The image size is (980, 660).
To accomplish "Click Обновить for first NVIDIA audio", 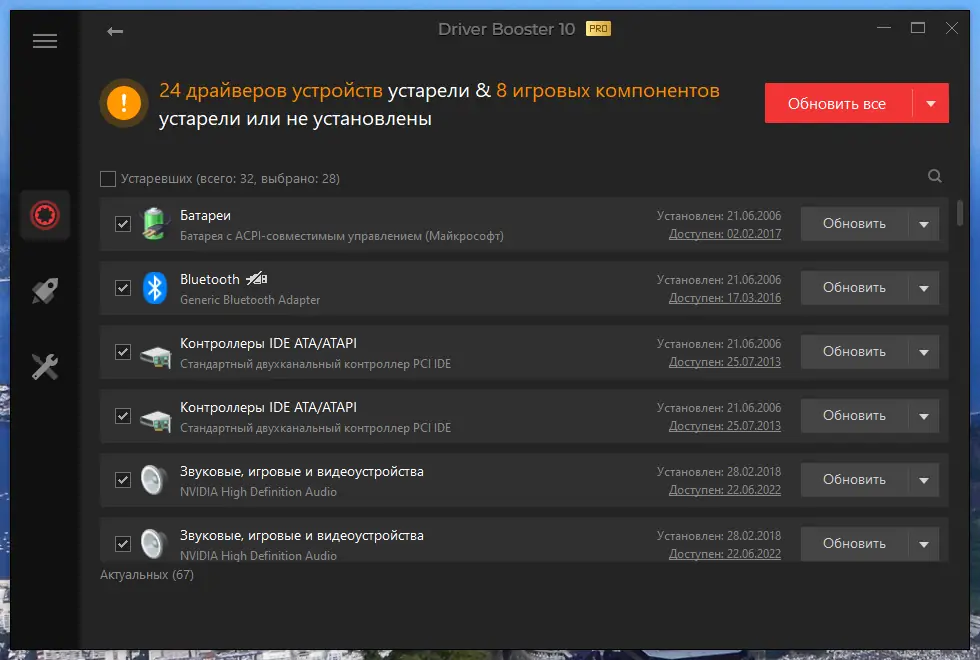I will point(854,480).
